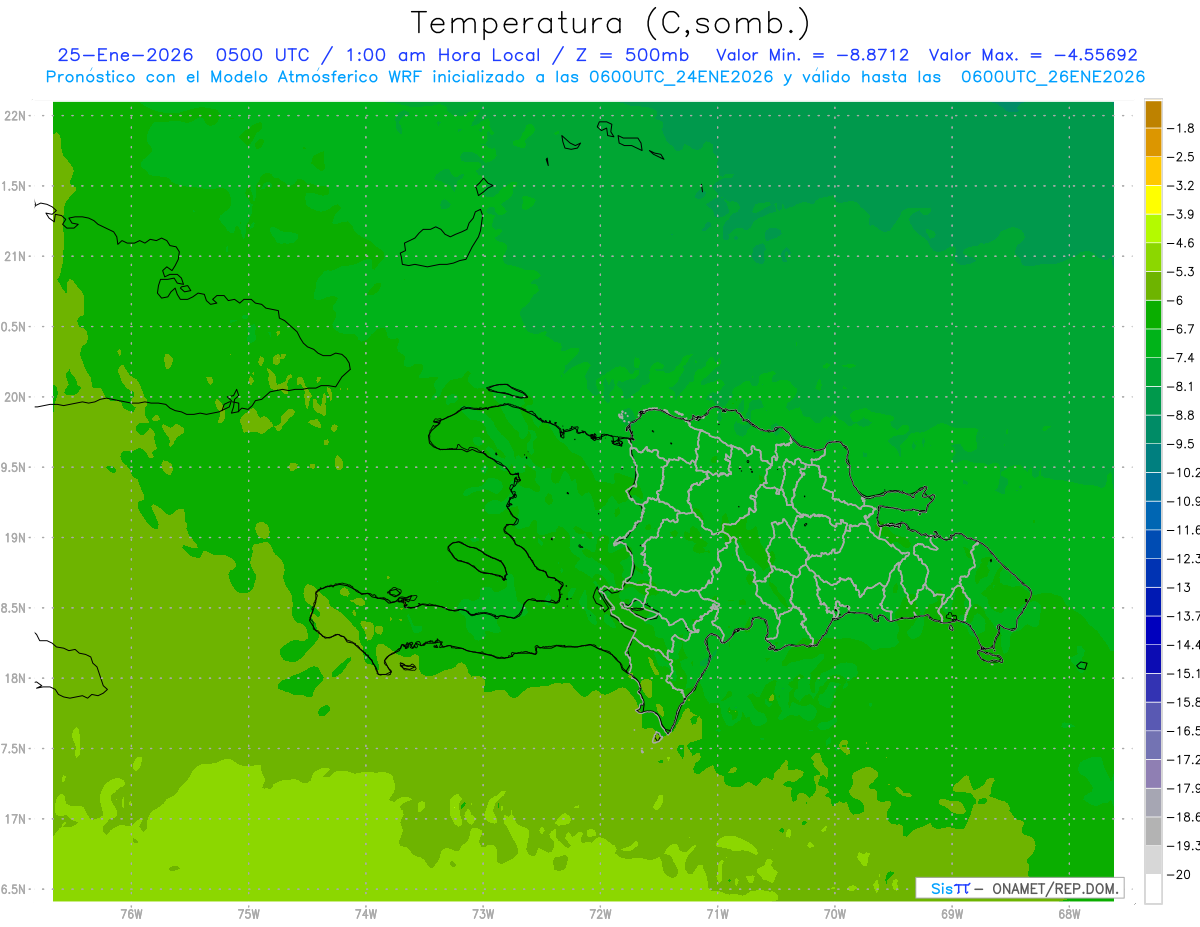
Task: Click the '0.5N' latitude label
Action: click(15, 327)
